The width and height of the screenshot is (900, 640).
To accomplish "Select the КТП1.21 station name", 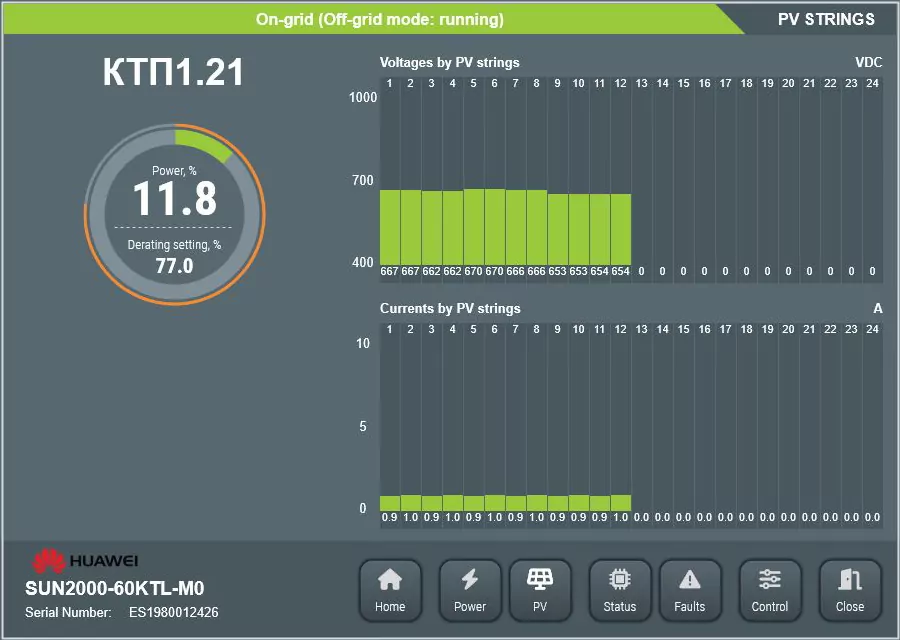I will [x=173, y=72].
